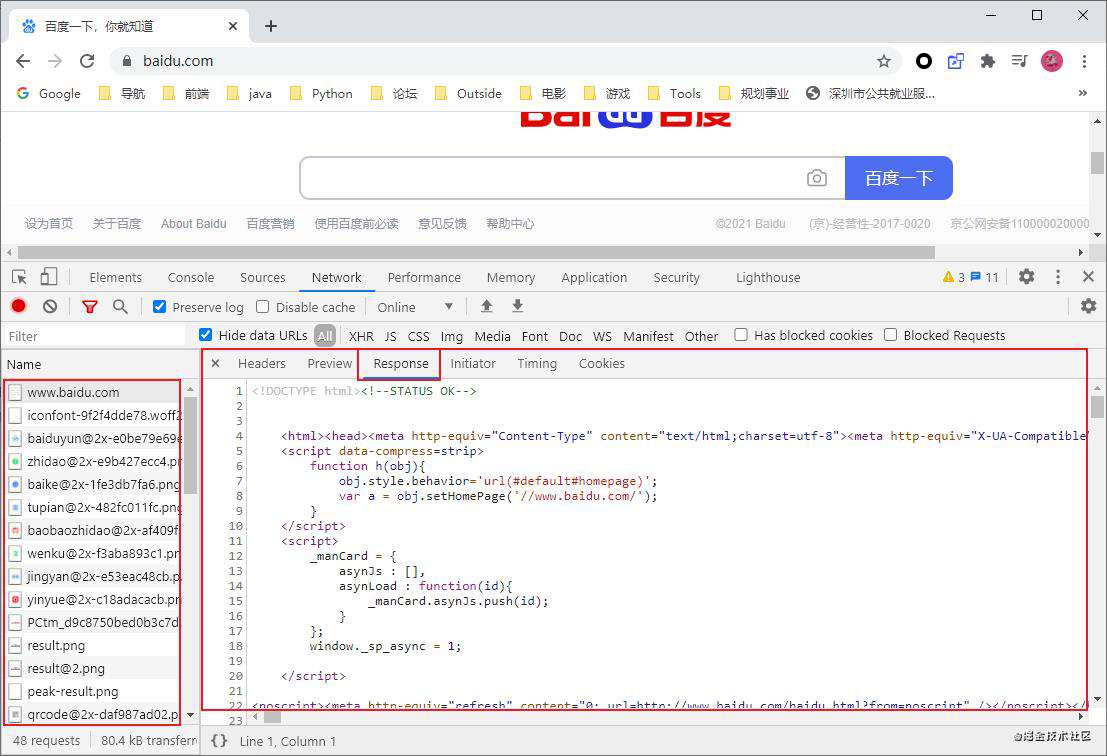Enable Blocked Requests checkbox
Screen dimensions: 1107x756
click(891, 335)
